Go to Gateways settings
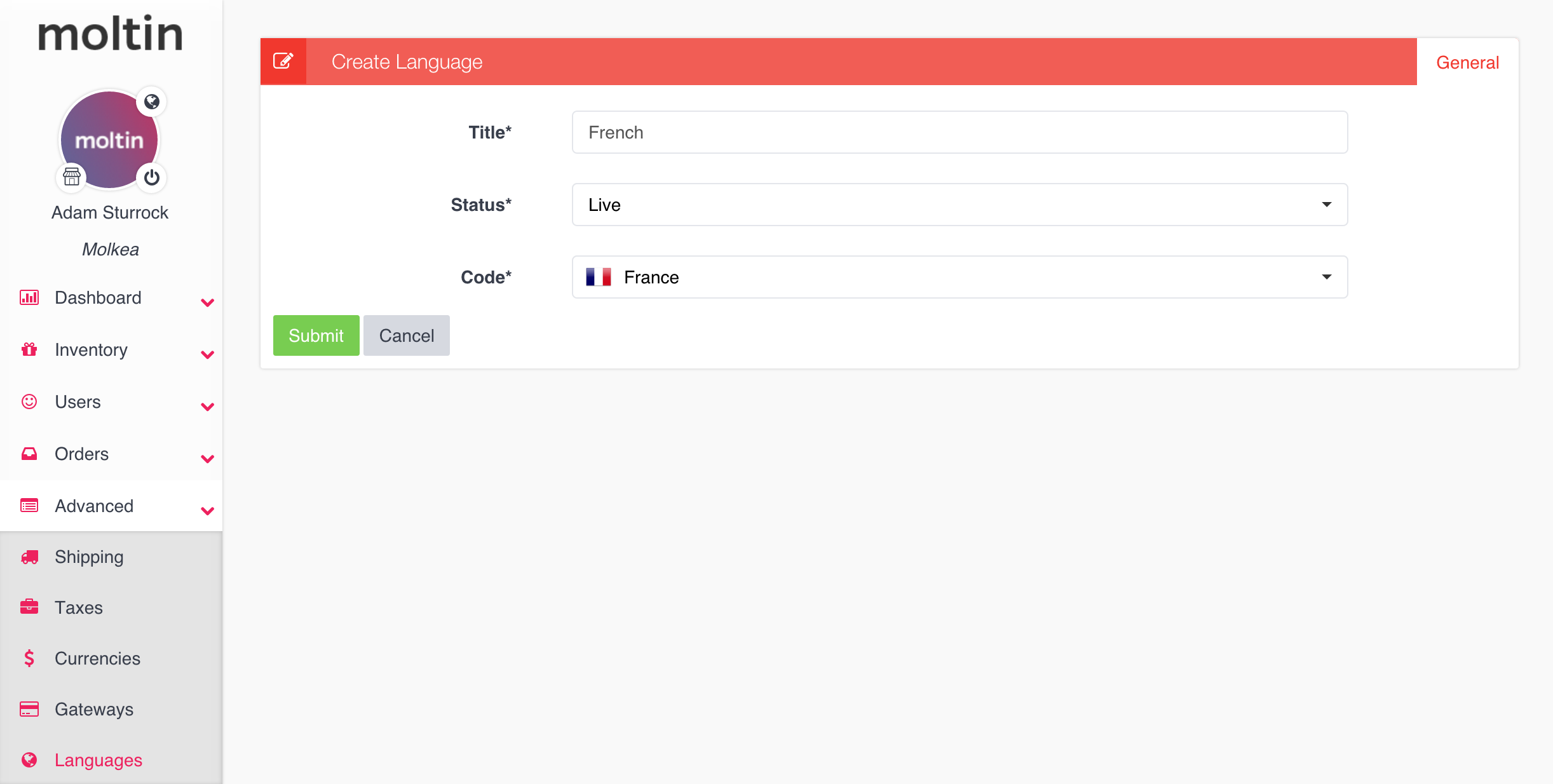This screenshot has width=1553, height=784. coord(111,709)
